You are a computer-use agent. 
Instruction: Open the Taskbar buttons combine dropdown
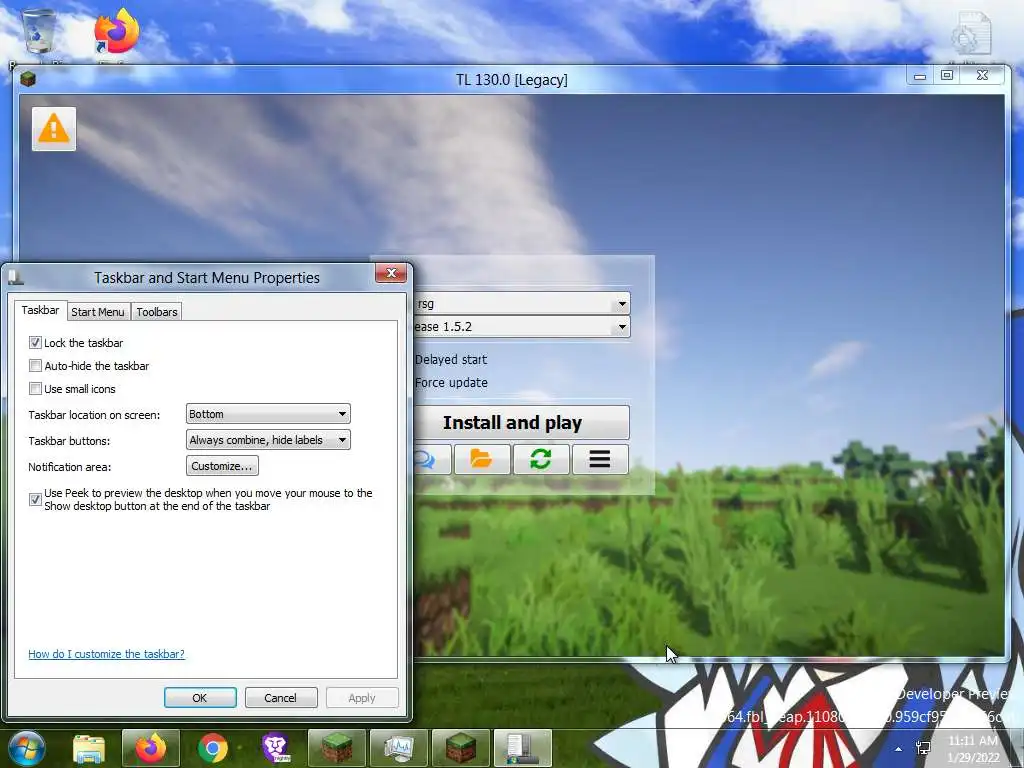268,440
